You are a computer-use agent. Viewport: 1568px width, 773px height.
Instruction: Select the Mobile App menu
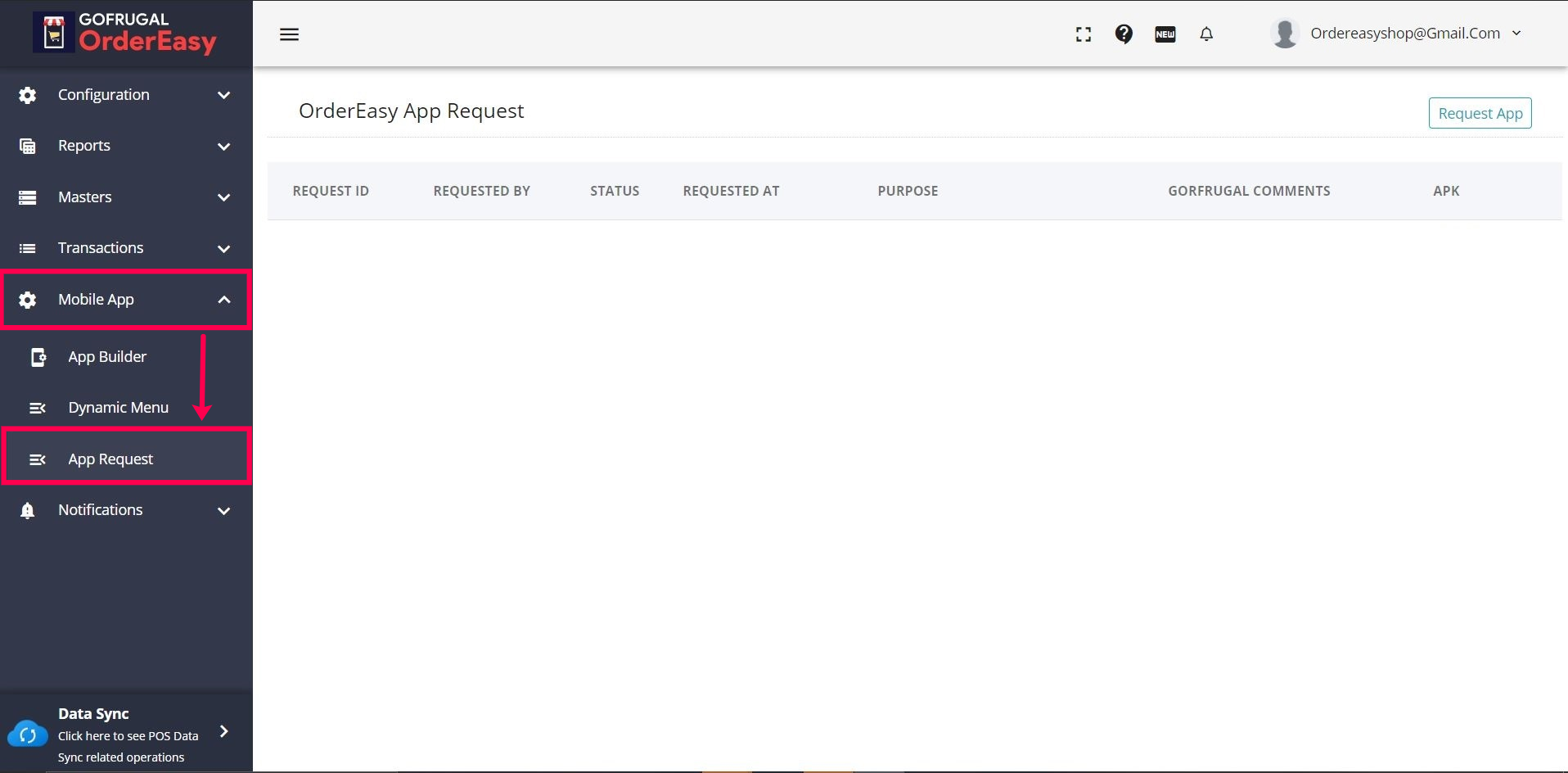[x=126, y=300]
